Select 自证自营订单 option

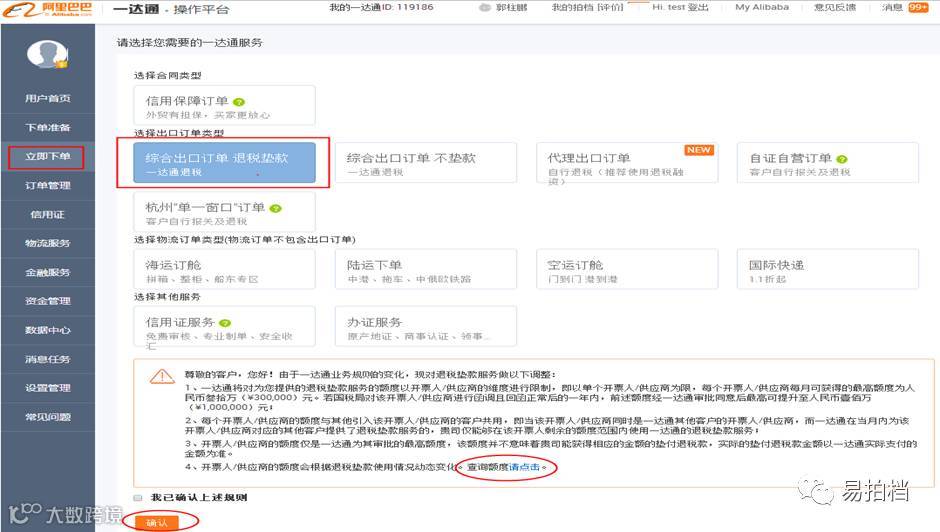point(828,163)
